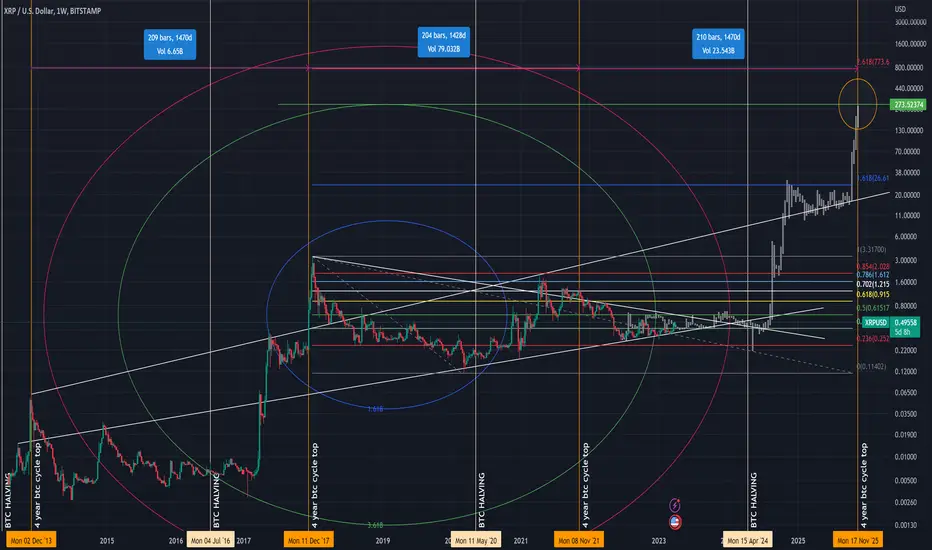
Task: Click the 0.00260 price axis label
Action: coord(908,502)
